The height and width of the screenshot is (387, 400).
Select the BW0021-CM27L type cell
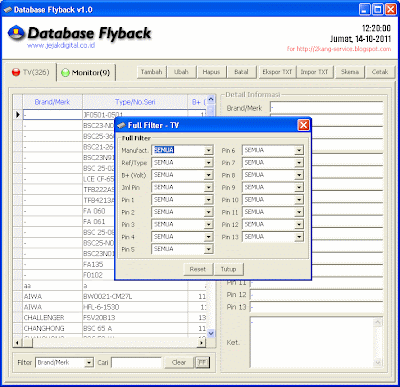tap(135, 296)
